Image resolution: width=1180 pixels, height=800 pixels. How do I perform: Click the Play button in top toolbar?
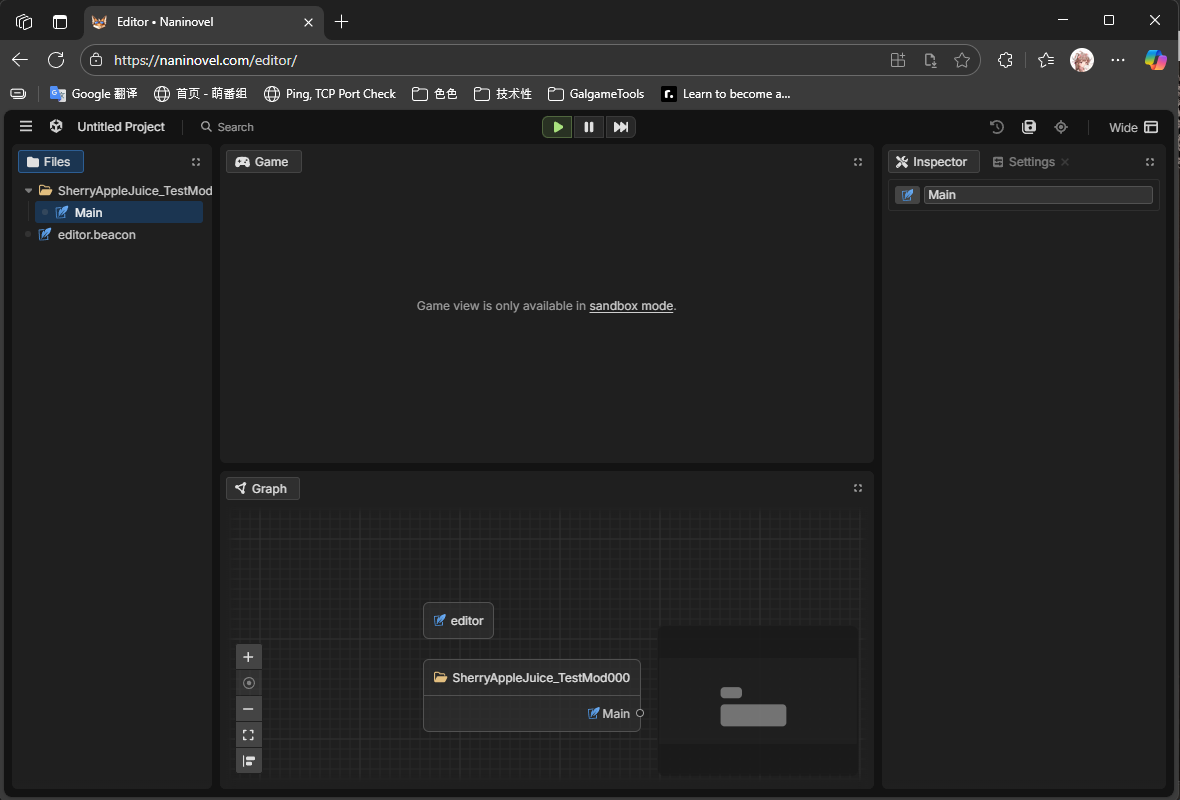[x=557, y=127]
